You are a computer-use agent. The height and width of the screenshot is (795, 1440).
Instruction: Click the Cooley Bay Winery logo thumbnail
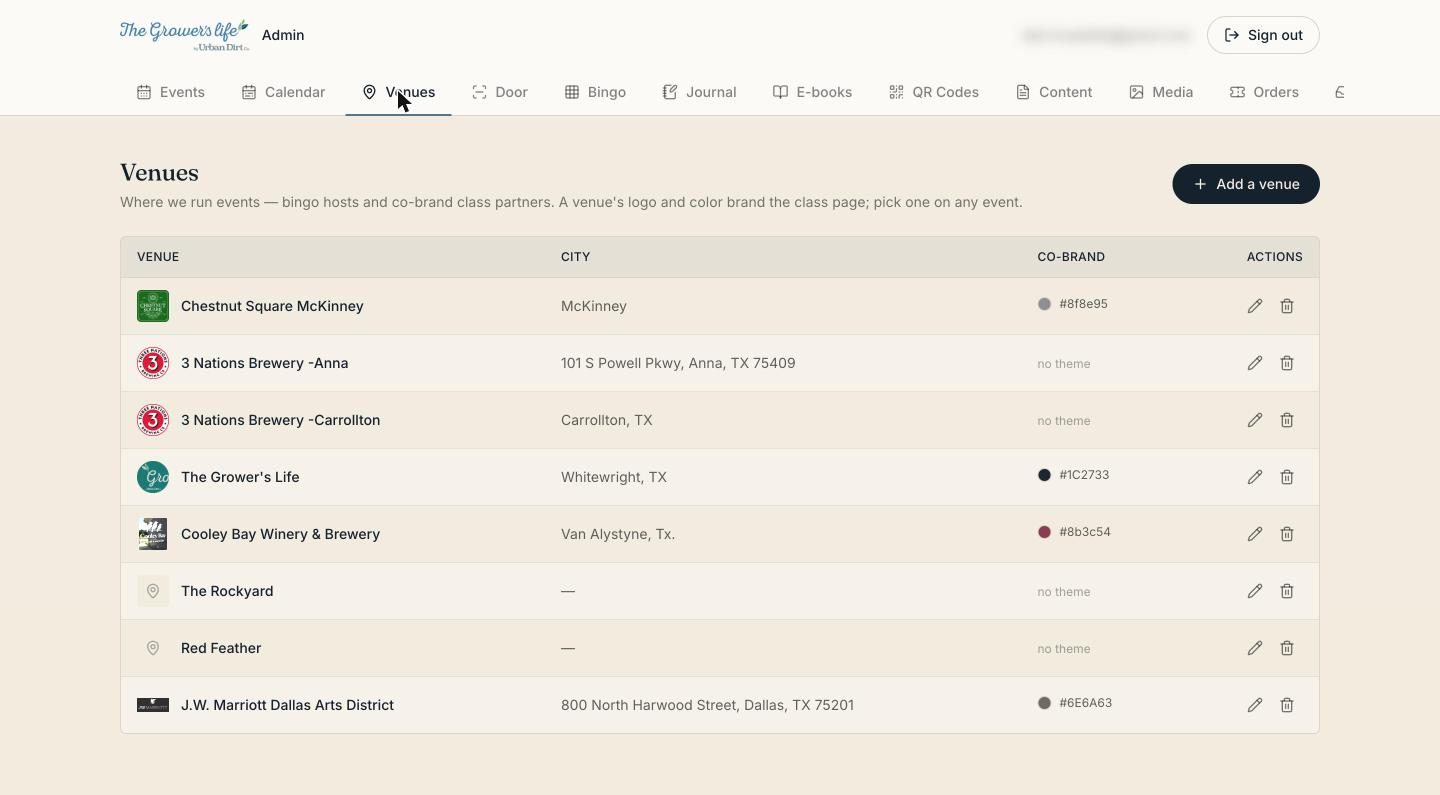point(153,534)
